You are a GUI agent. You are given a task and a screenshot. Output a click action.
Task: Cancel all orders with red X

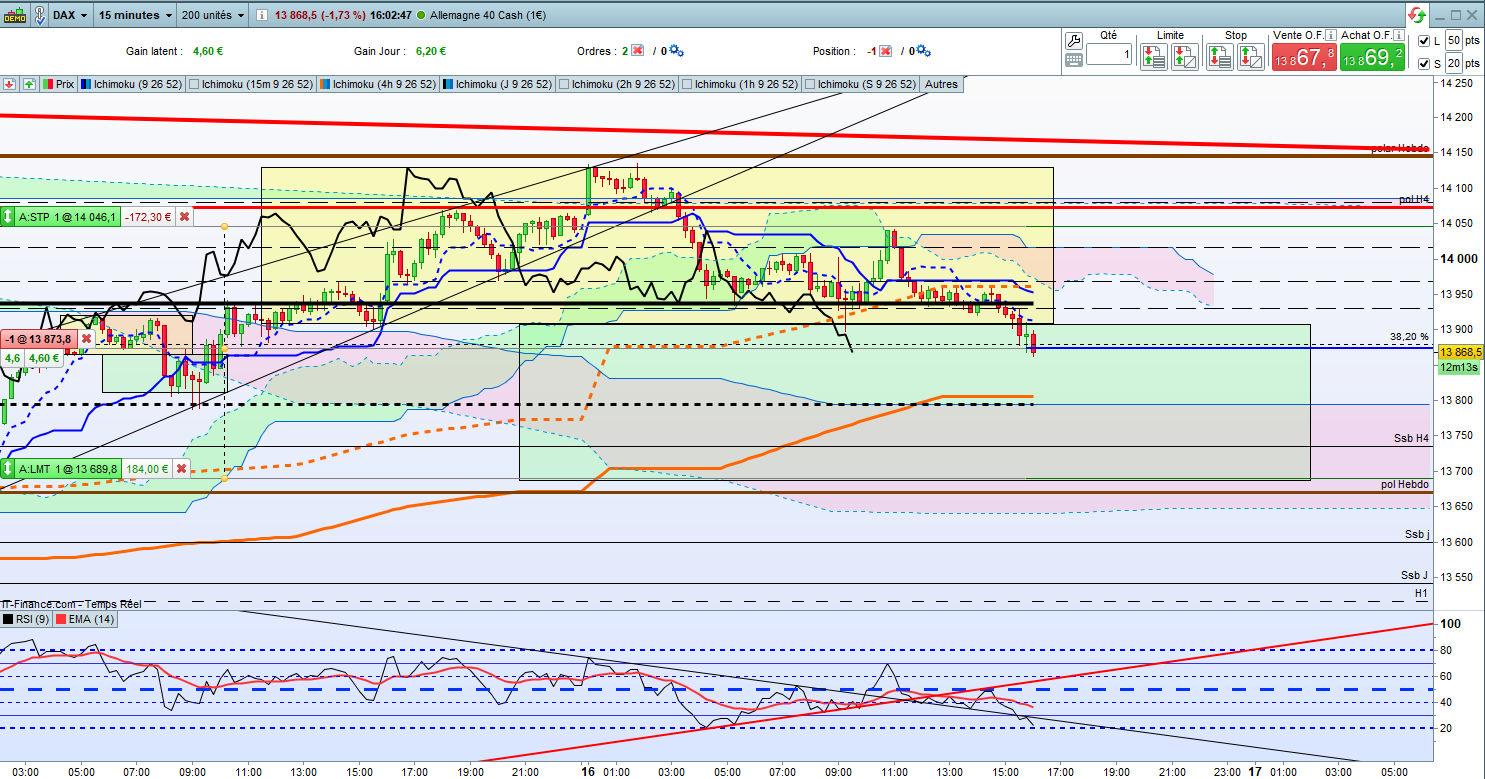(637, 51)
